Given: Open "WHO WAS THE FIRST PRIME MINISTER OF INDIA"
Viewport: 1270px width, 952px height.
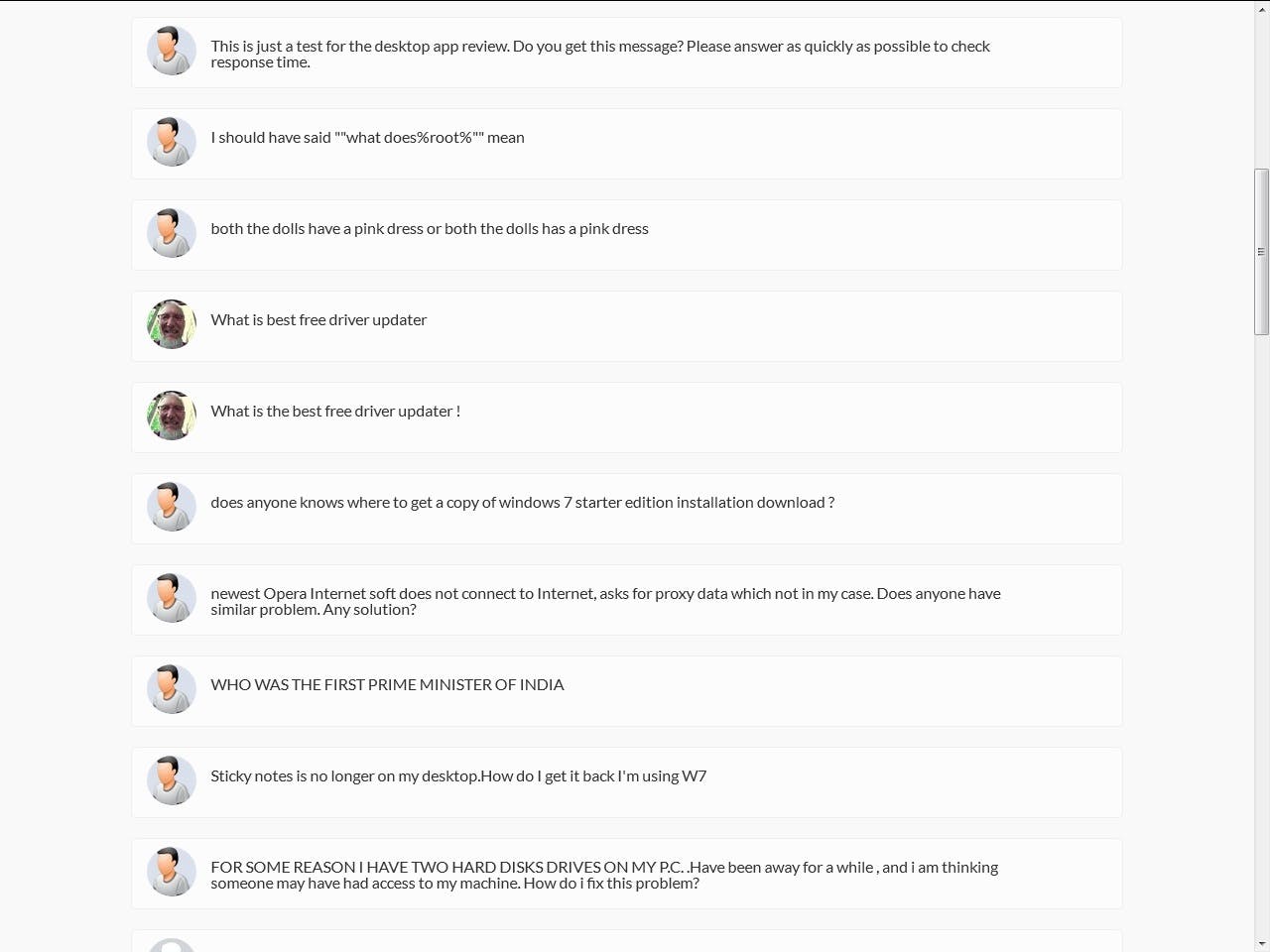Looking at the screenshot, I should pyautogui.click(x=387, y=685).
